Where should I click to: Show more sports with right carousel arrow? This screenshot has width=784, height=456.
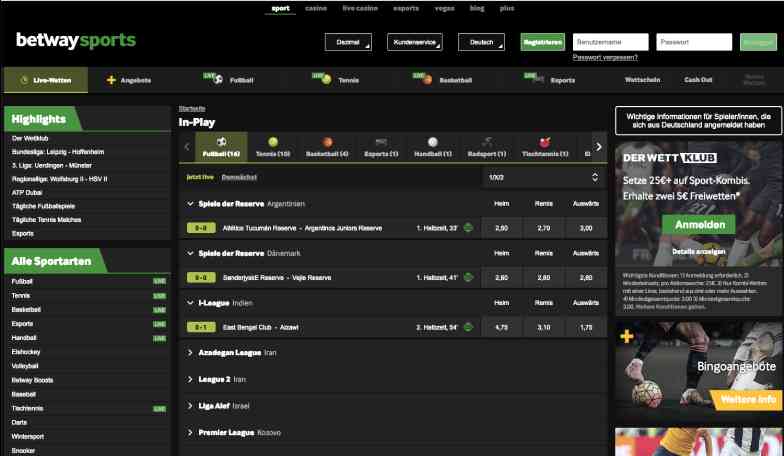tap(599, 147)
